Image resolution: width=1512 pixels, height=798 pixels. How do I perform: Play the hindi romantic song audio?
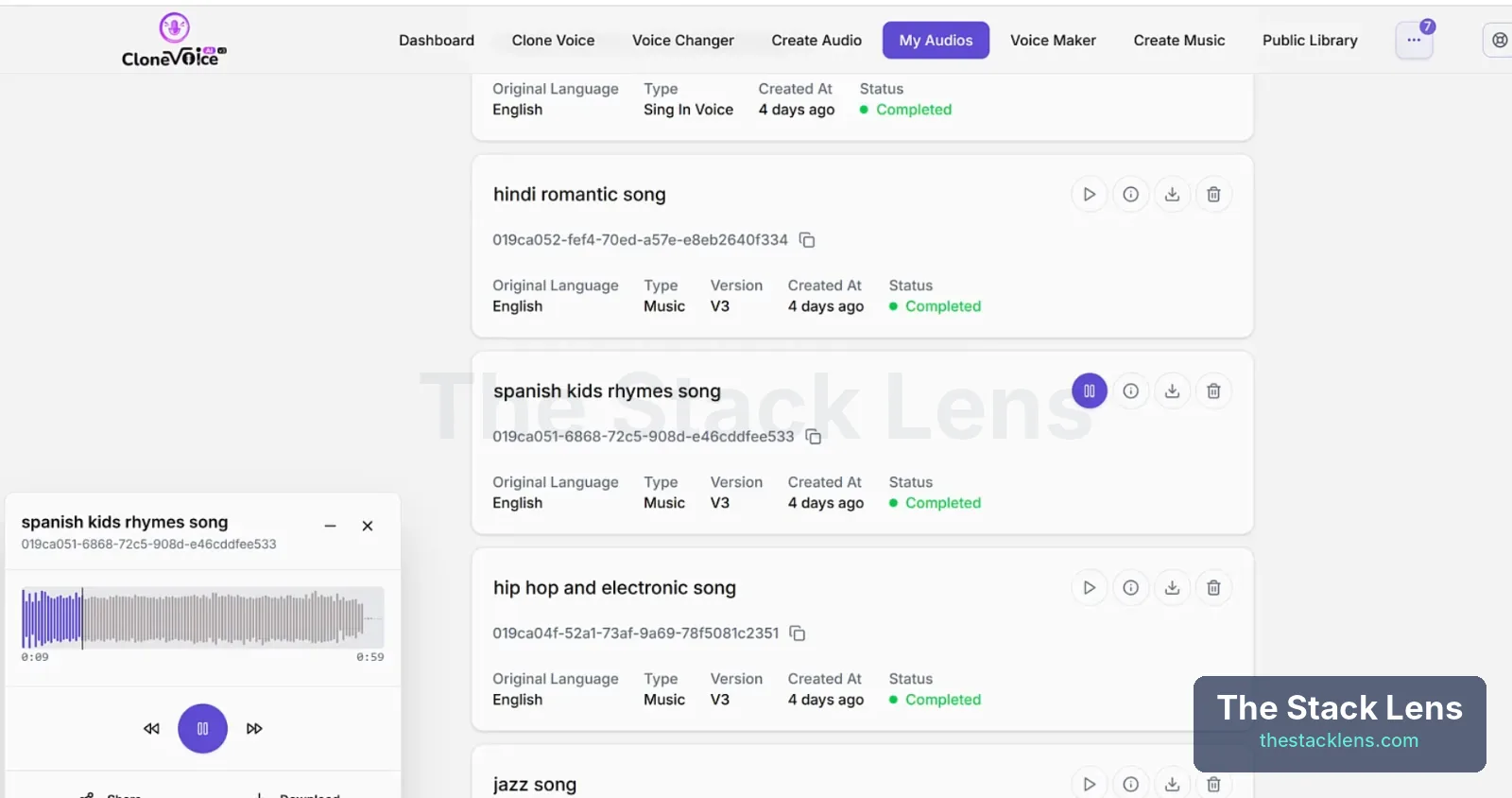tap(1089, 195)
